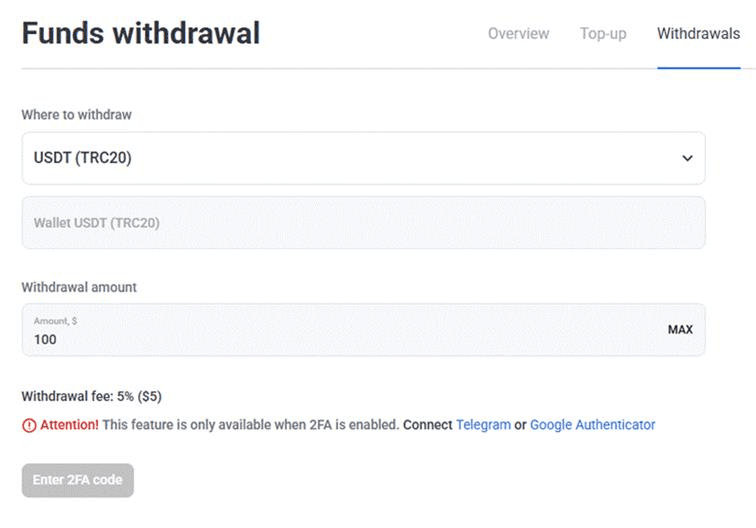756x528 pixels.
Task: Open the Top-up tab
Action: coord(603,34)
